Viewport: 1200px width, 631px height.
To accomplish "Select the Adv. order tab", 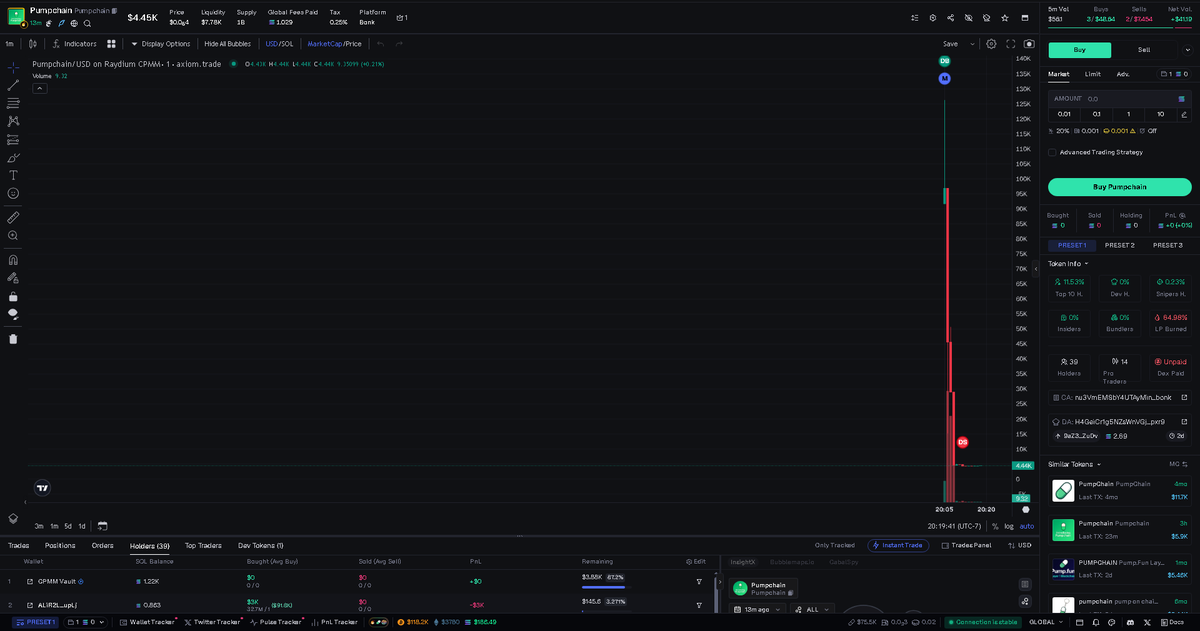I will pyautogui.click(x=1123, y=74).
